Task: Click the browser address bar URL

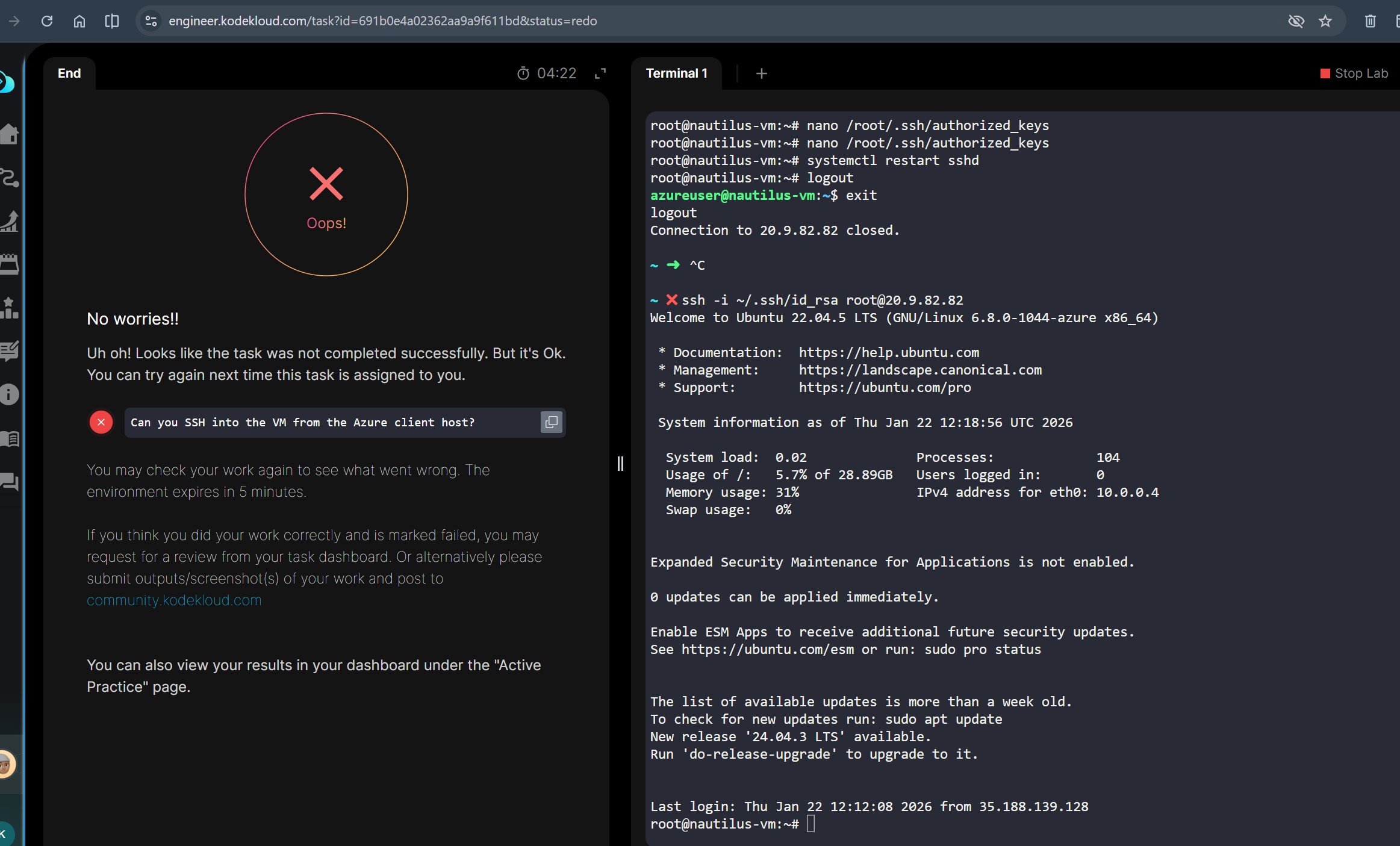Action: click(x=382, y=21)
